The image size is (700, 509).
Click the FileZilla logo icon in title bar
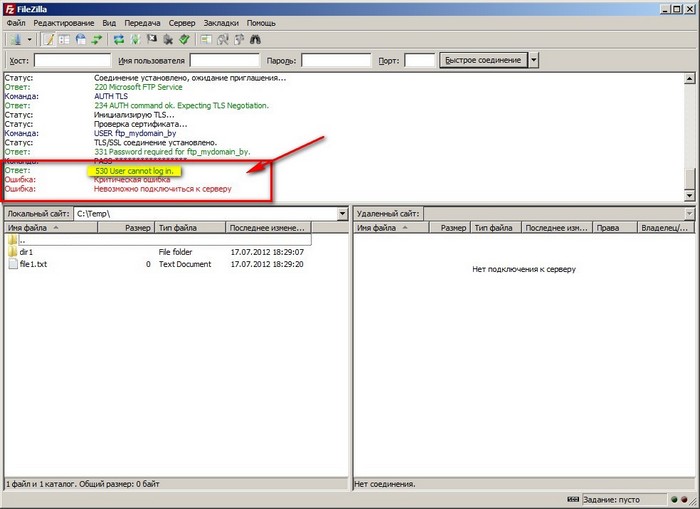[x=9, y=8]
